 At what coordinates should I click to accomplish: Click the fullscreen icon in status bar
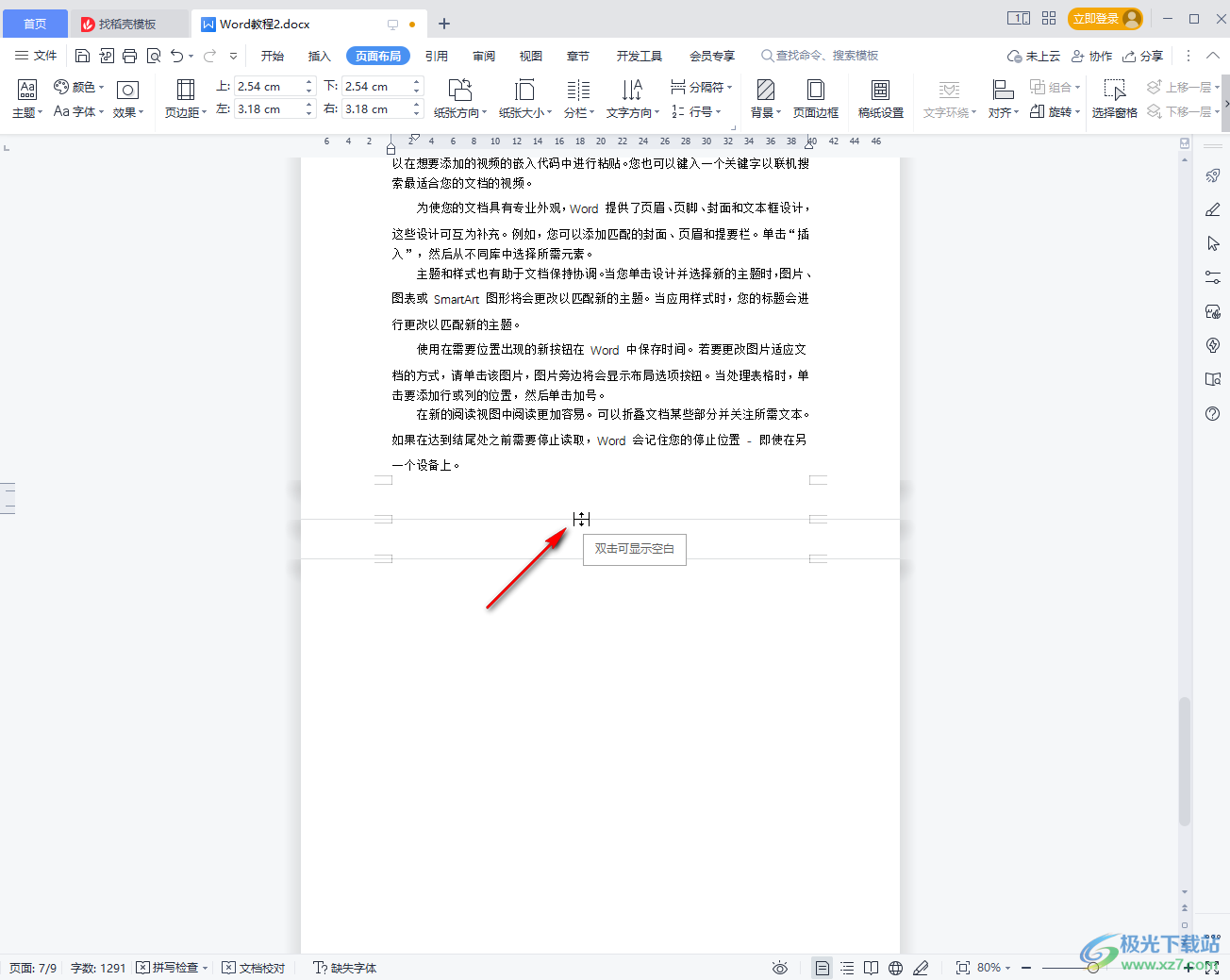click(x=1212, y=968)
